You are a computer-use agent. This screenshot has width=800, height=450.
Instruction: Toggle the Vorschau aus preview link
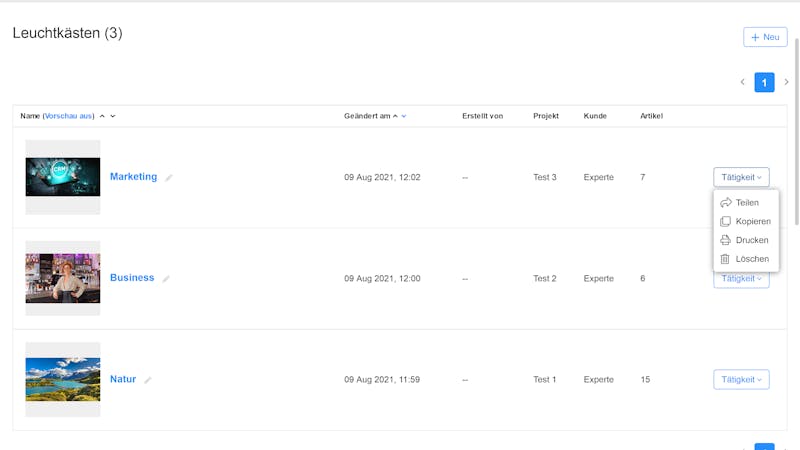pyautogui.click(x=68, y=116)
